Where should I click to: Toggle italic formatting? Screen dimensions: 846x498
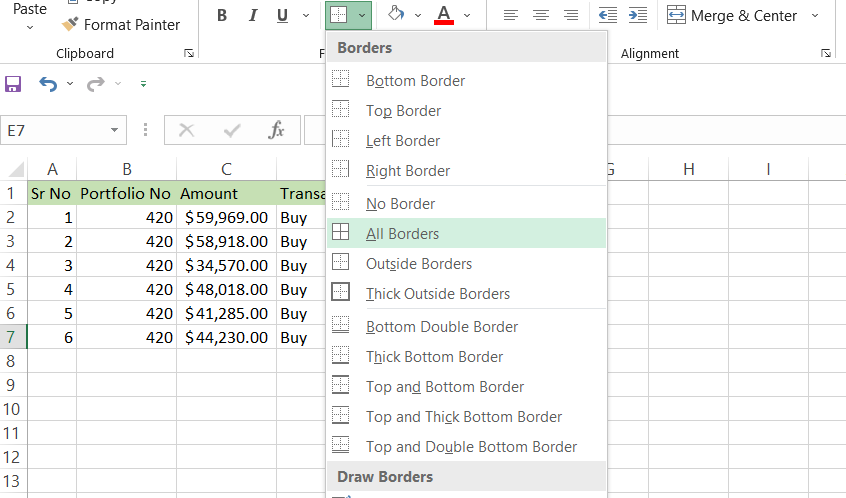tap(252, 15)
